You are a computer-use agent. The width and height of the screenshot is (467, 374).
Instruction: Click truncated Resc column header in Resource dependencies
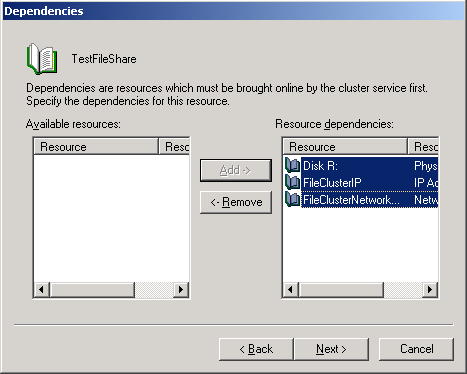(423, 147)
